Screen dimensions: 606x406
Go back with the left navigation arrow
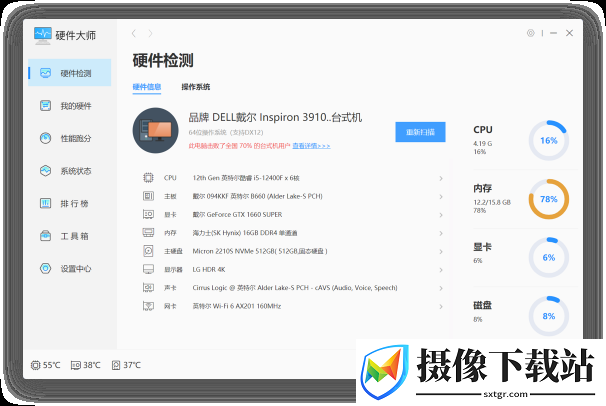134,34
